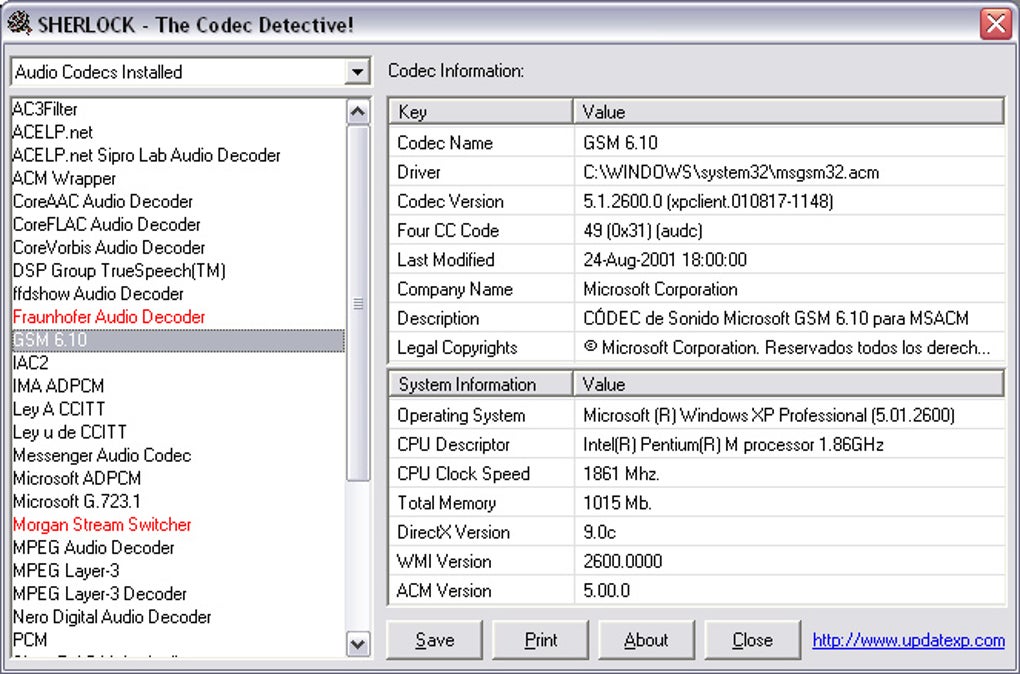Screen dimensions: 1020x674
Task: Open the Audio Codecs Installed dropdown
Action: click(357, 72)
